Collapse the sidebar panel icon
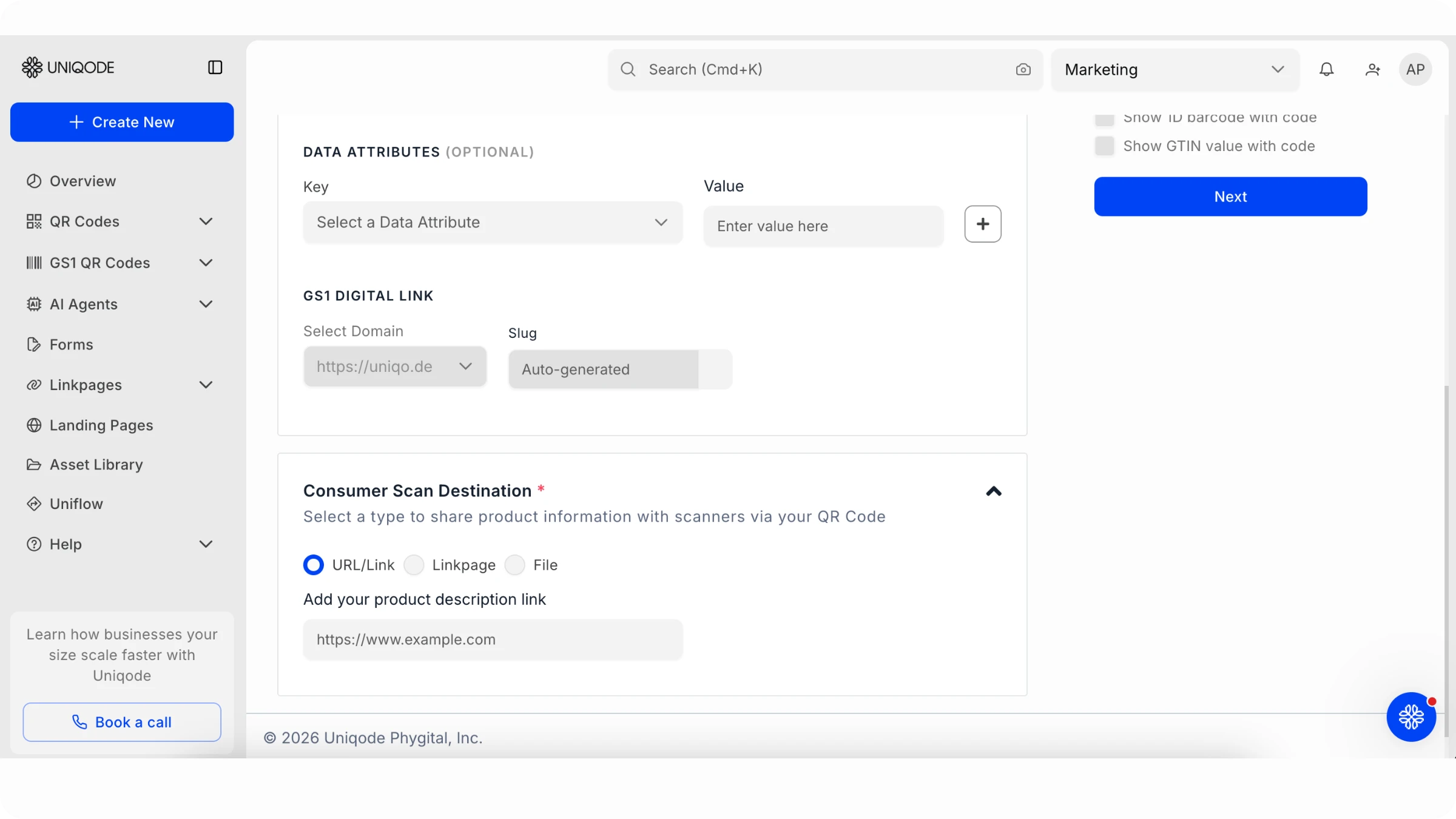 (x=215, y=67)
